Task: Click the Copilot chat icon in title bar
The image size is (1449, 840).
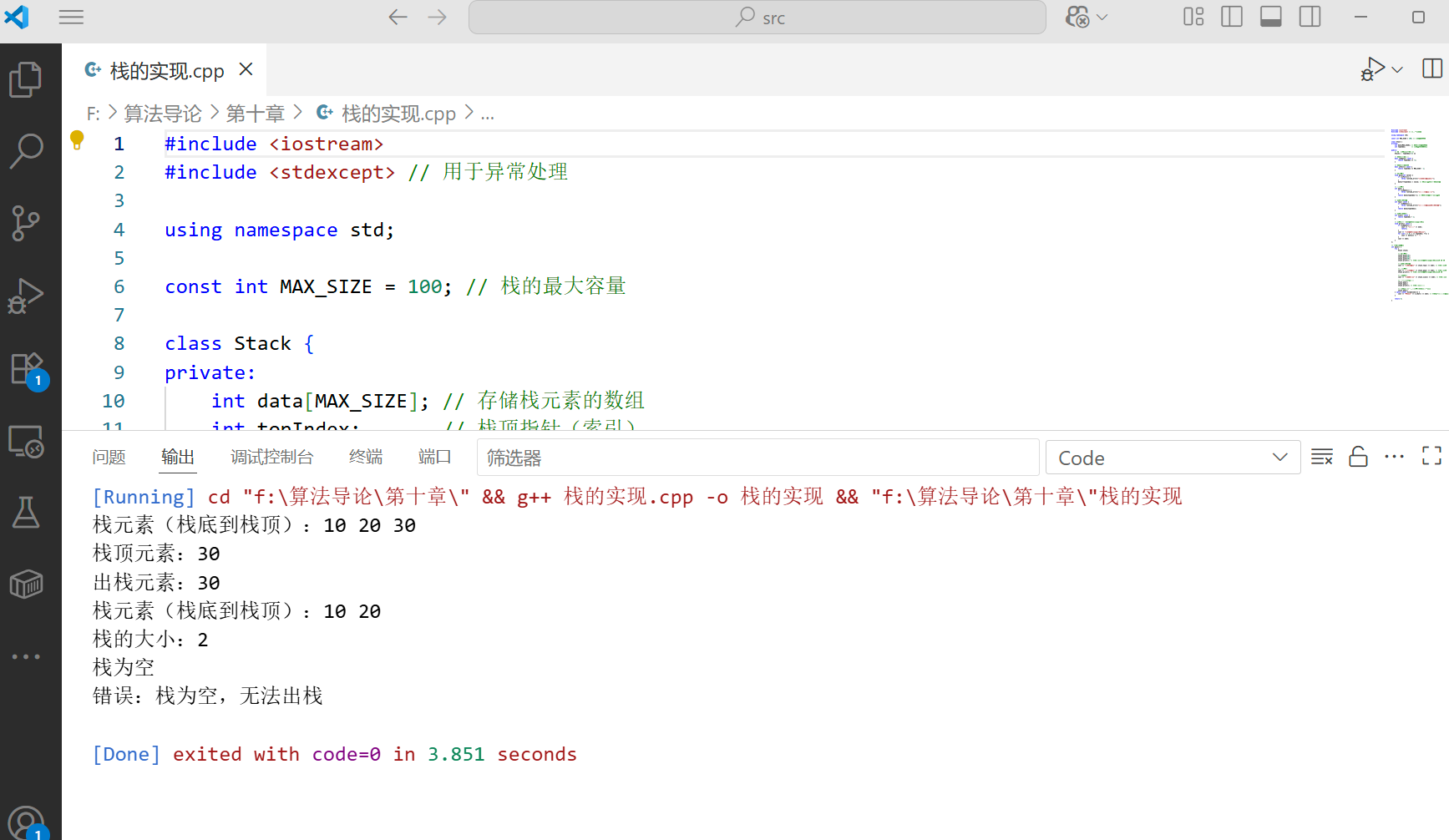Action: pyautogui.click(x=1077, y=18)
